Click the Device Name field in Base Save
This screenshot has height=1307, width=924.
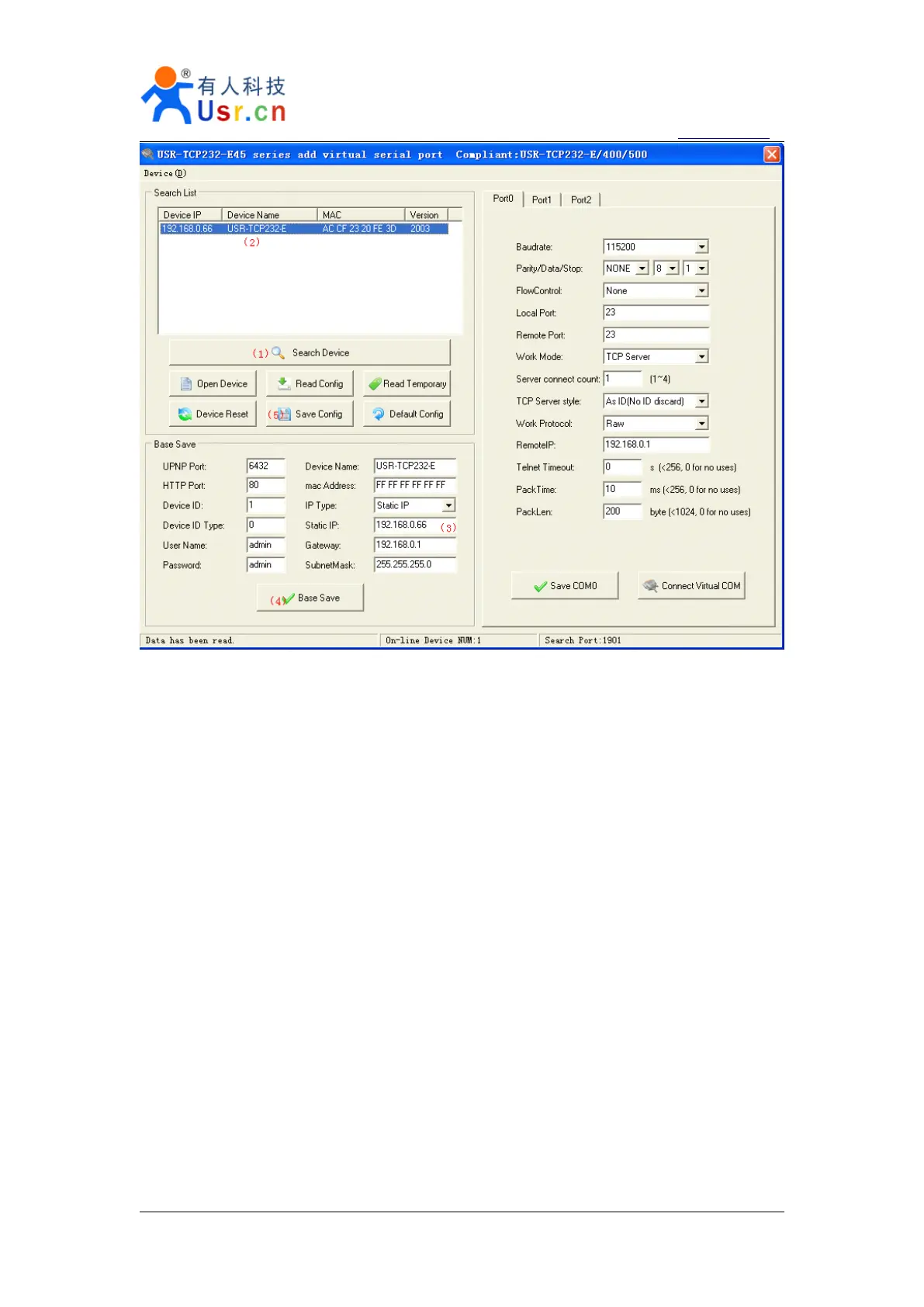pyautogui.click(x=415, y=466)
